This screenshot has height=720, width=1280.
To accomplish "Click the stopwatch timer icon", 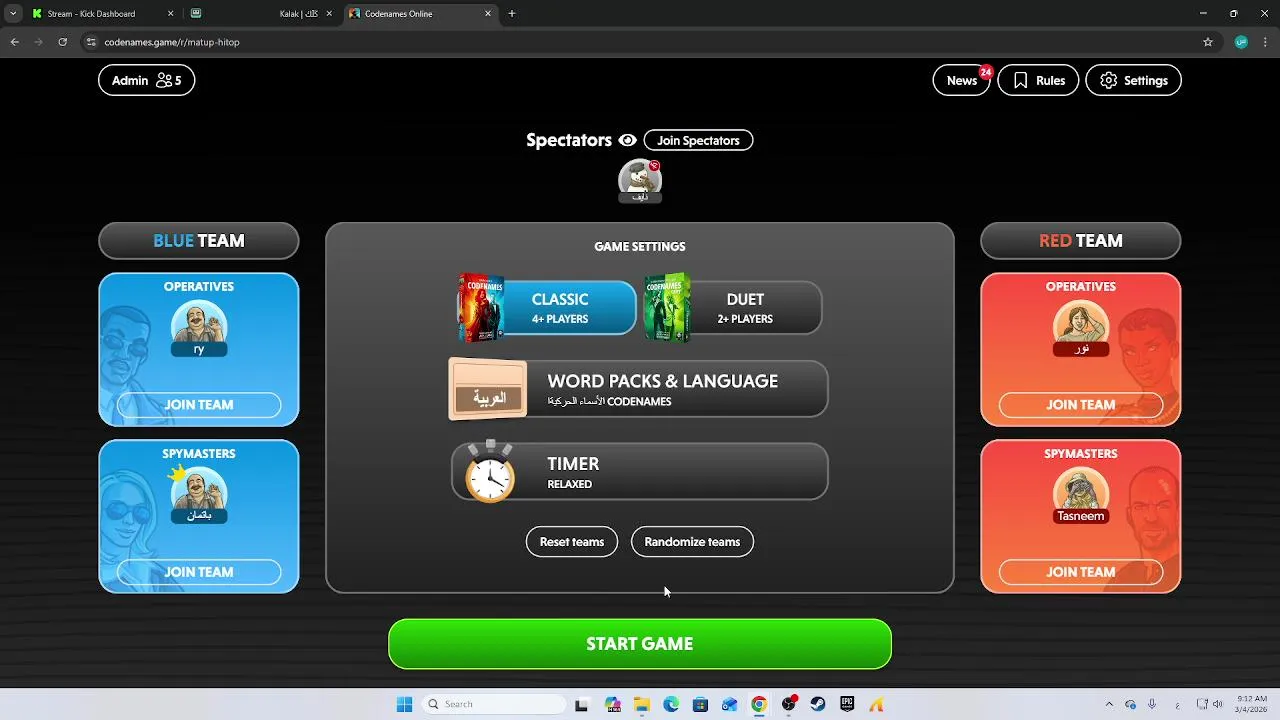I will [x=490, y=471].
